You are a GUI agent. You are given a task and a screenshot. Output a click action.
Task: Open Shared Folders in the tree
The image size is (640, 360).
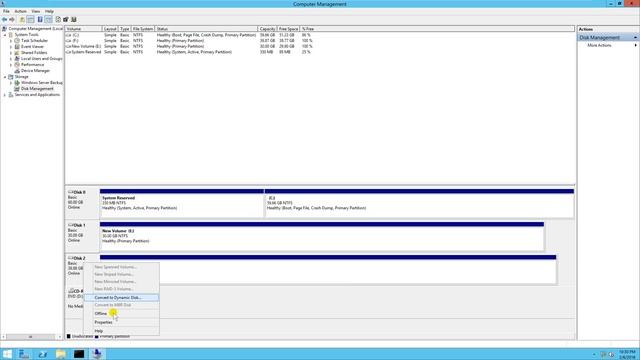(34, 53)
